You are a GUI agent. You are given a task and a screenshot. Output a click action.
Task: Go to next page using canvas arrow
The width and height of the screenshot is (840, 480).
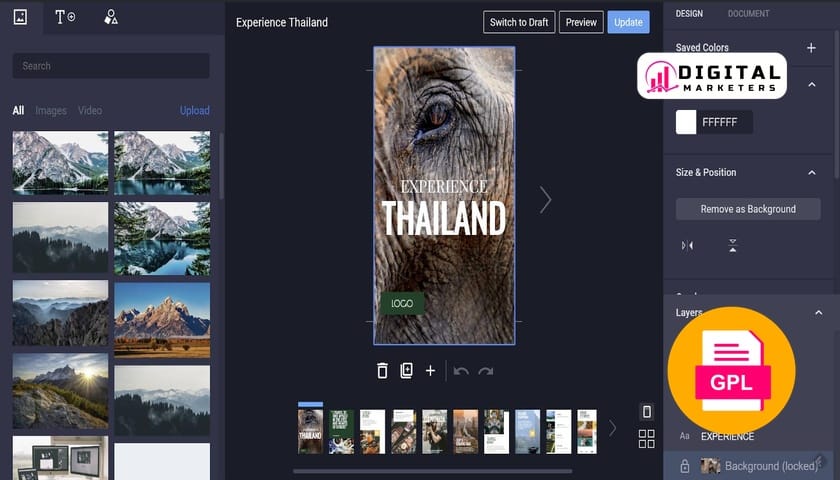(545, 200)
